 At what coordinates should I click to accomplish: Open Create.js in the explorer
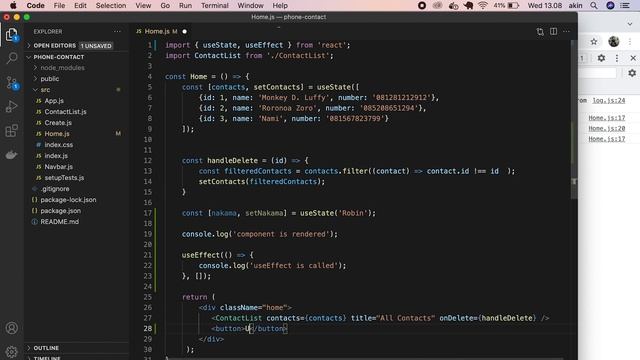[58, 123]
